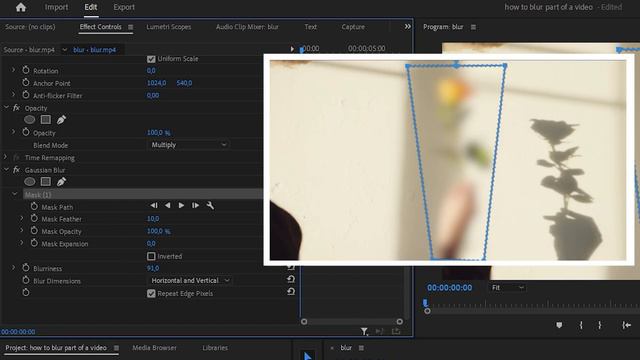
Task: Toggle animation stopwatch for Mask Feather
Action: click(x=34, y=218)
